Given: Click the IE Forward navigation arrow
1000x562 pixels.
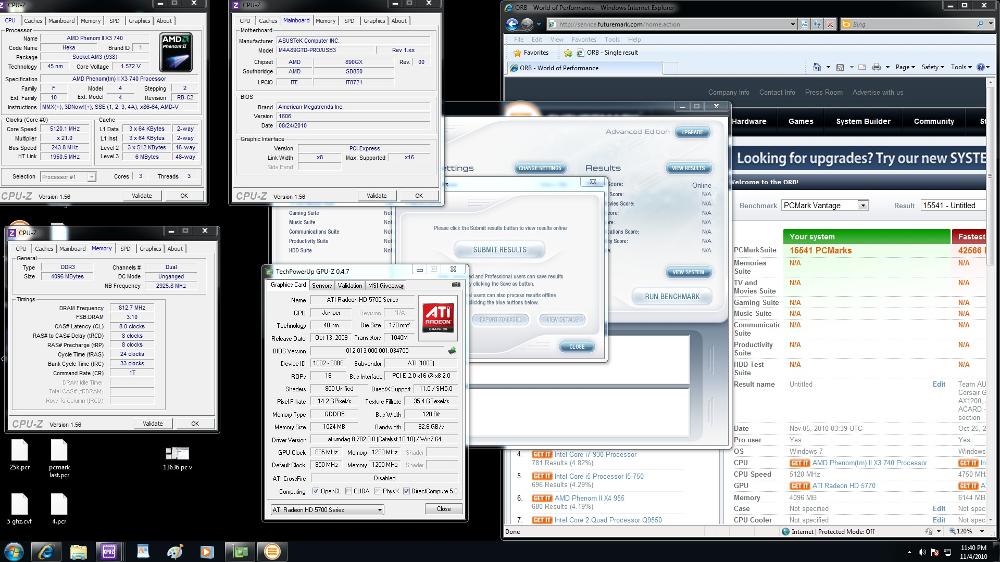Looking at the screenshot, I should (x=527, y=24).
